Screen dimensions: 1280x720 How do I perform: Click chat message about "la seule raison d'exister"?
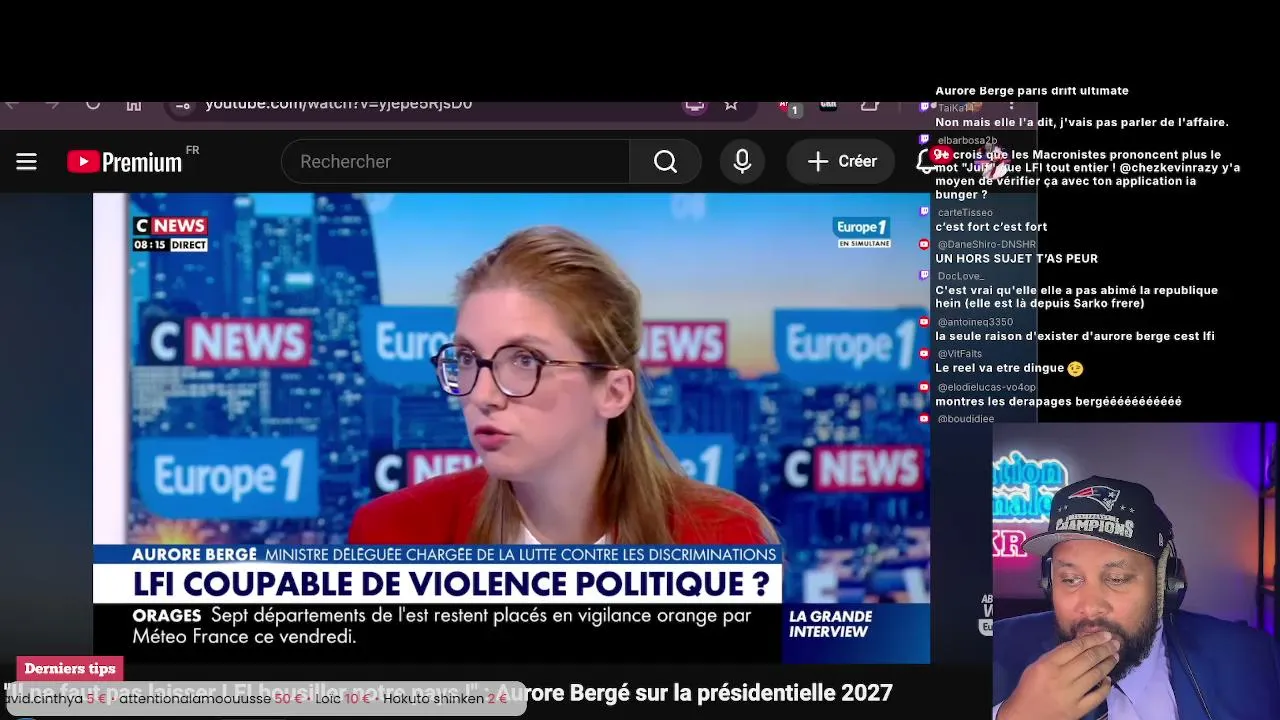pyautogui.click(x=1075, y=337)
